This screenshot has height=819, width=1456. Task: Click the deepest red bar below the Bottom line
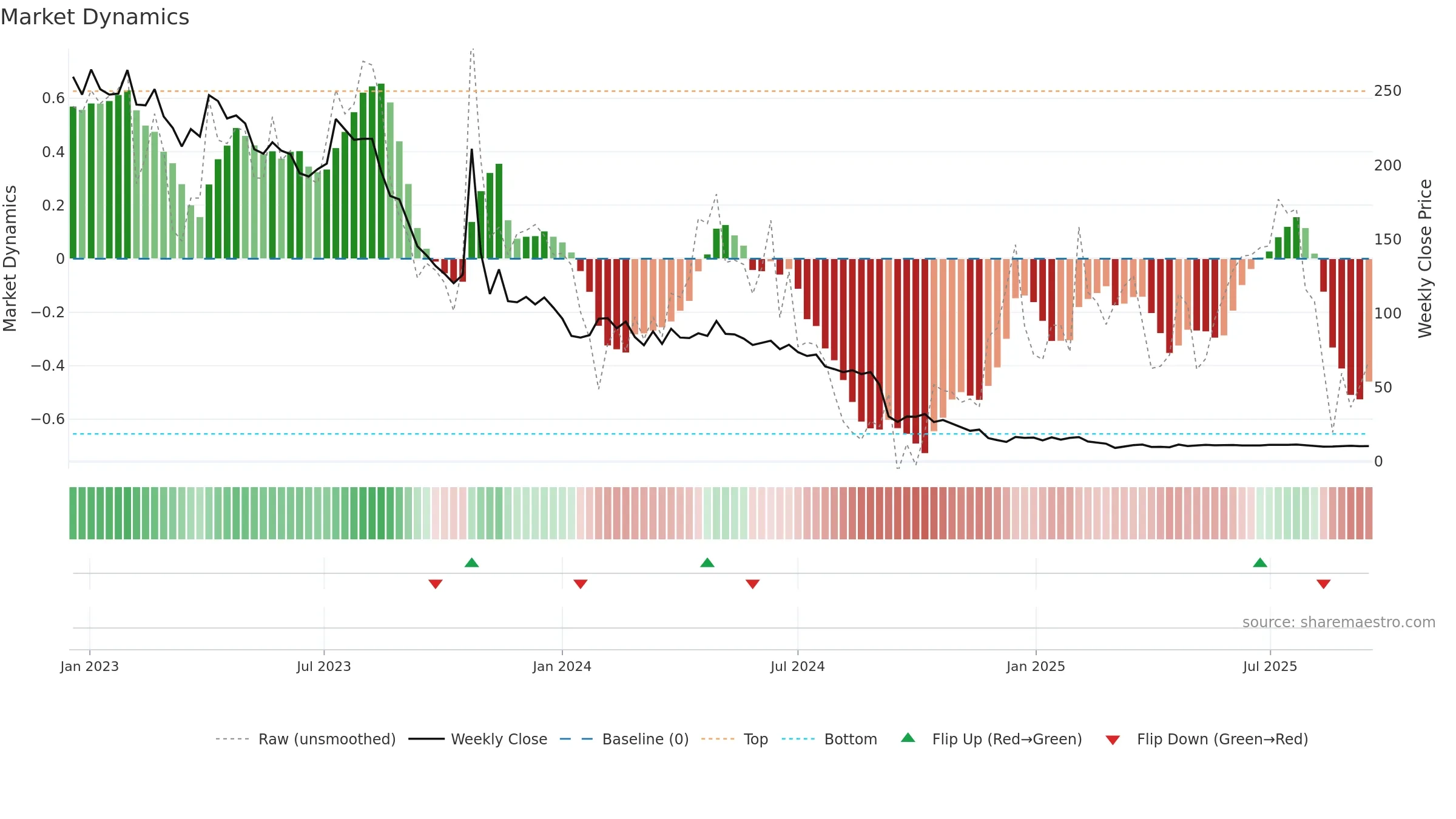(x=925, y=356)
